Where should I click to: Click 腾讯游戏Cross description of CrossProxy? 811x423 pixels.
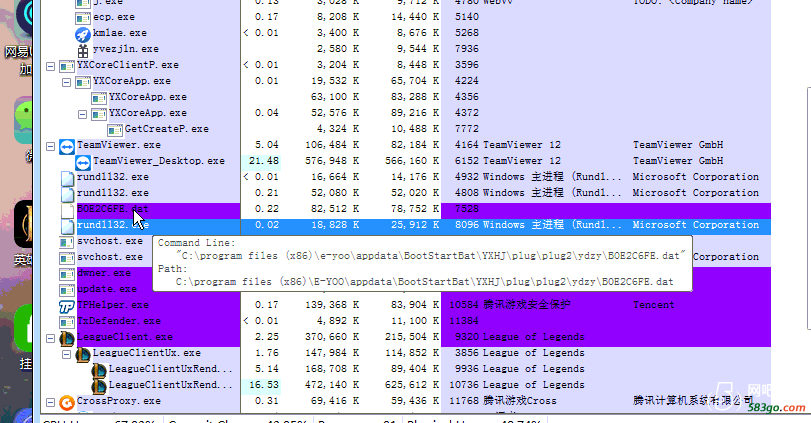tap(520, 401)
